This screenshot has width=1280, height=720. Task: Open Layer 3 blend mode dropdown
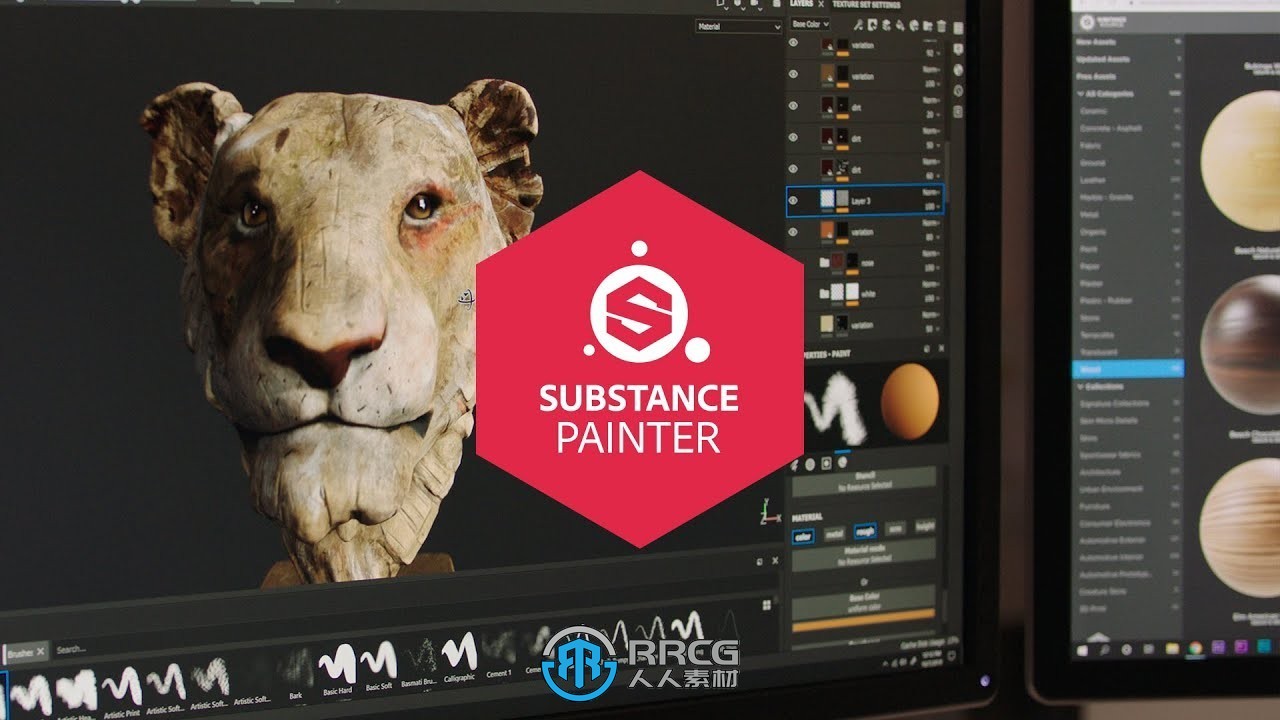click(930, 192)
